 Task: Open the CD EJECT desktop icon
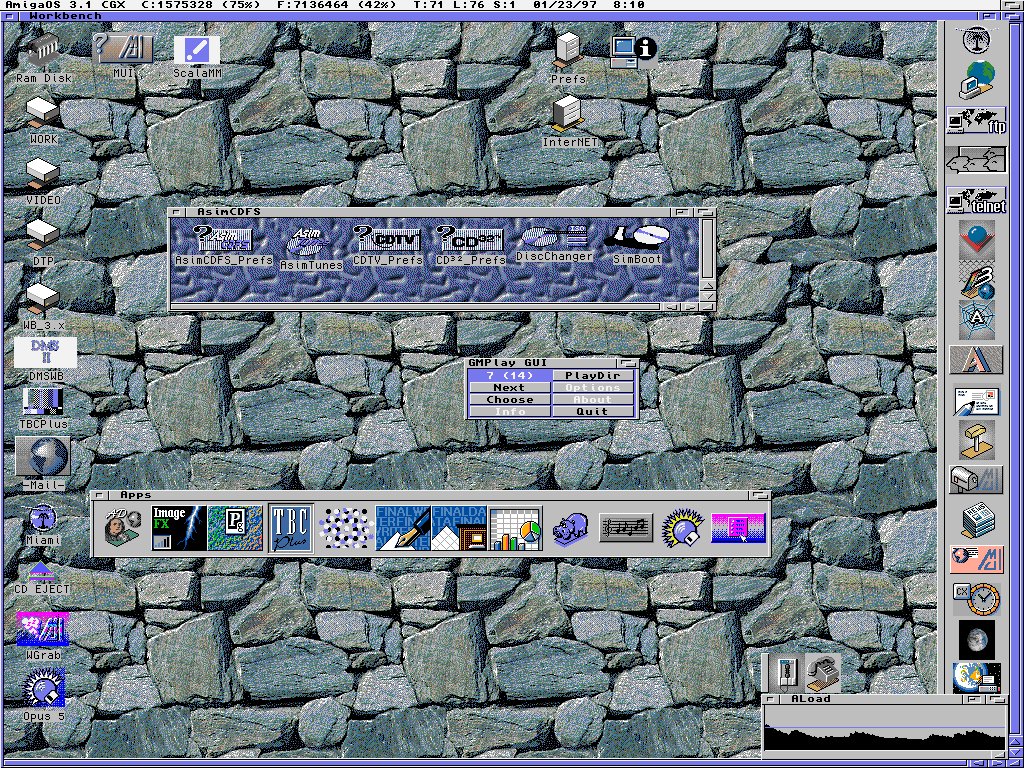(41, 573)
